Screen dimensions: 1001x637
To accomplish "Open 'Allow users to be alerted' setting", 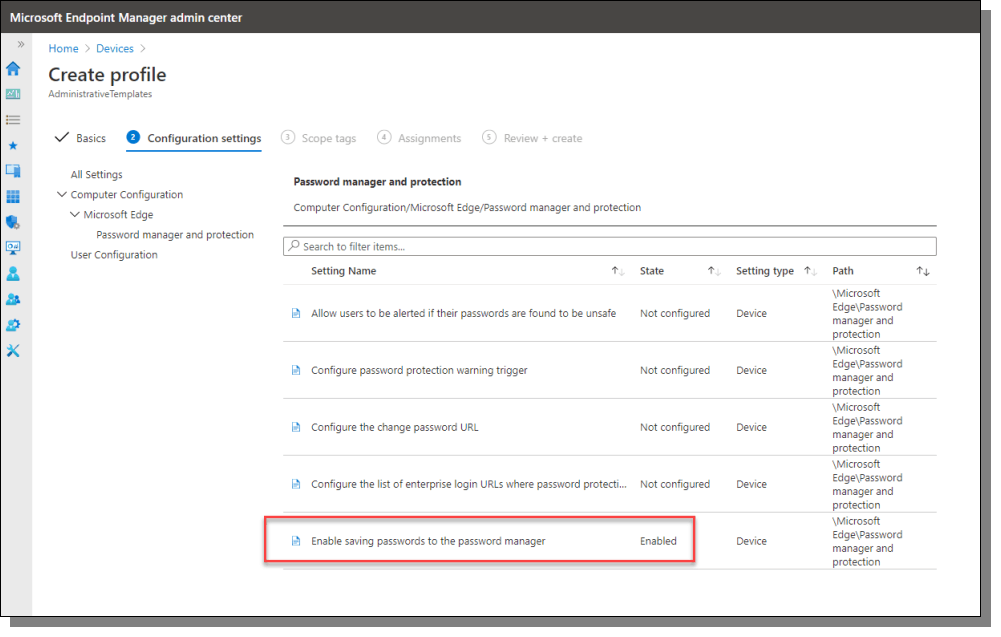I will (463, 313).
